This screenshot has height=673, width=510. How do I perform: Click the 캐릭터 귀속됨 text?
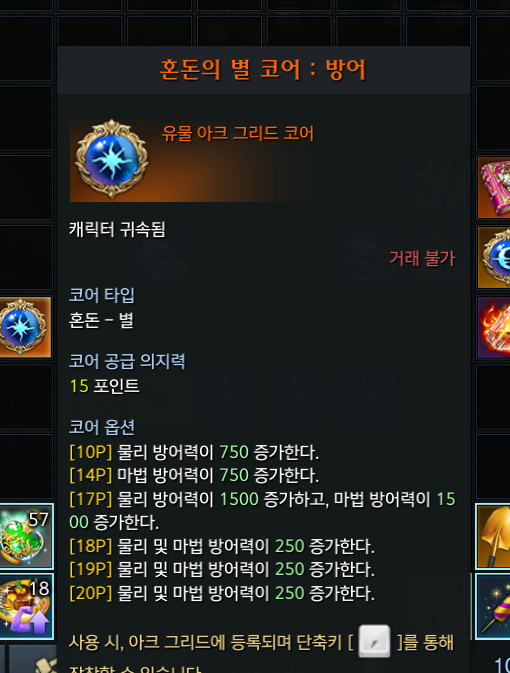coord(117,229)
